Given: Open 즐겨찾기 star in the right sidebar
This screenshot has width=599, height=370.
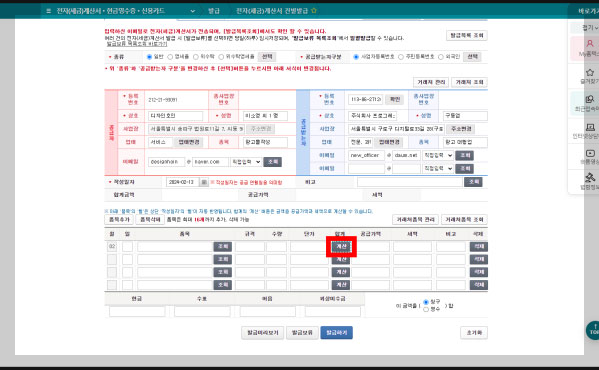Looking at the screenshot, I should point(589,76).
